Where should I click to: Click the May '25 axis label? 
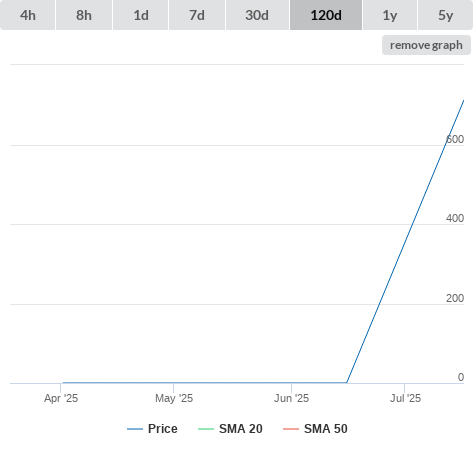(x=174, y=398)
